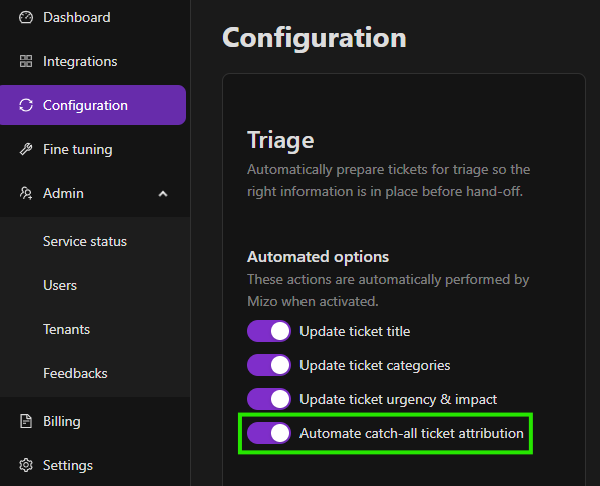Viewport: 600px width, 486px height.
Task: Click the Settings gear icon
Action: click(x=26, y=465)
